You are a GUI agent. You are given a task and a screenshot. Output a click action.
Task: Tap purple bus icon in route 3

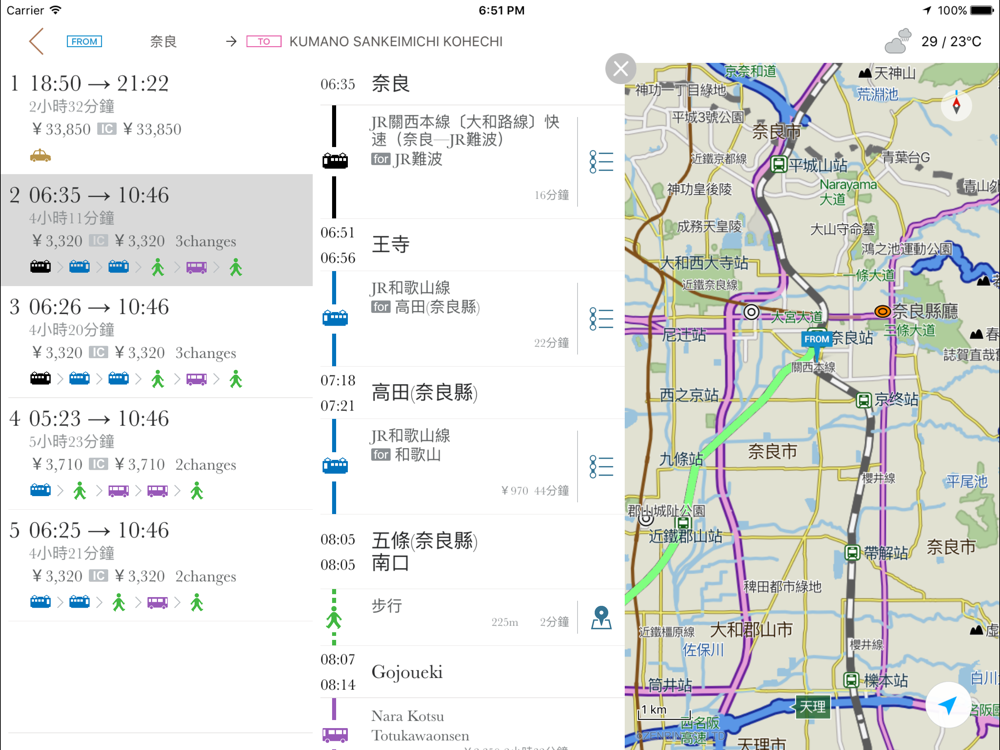click(x=196, y=379)
